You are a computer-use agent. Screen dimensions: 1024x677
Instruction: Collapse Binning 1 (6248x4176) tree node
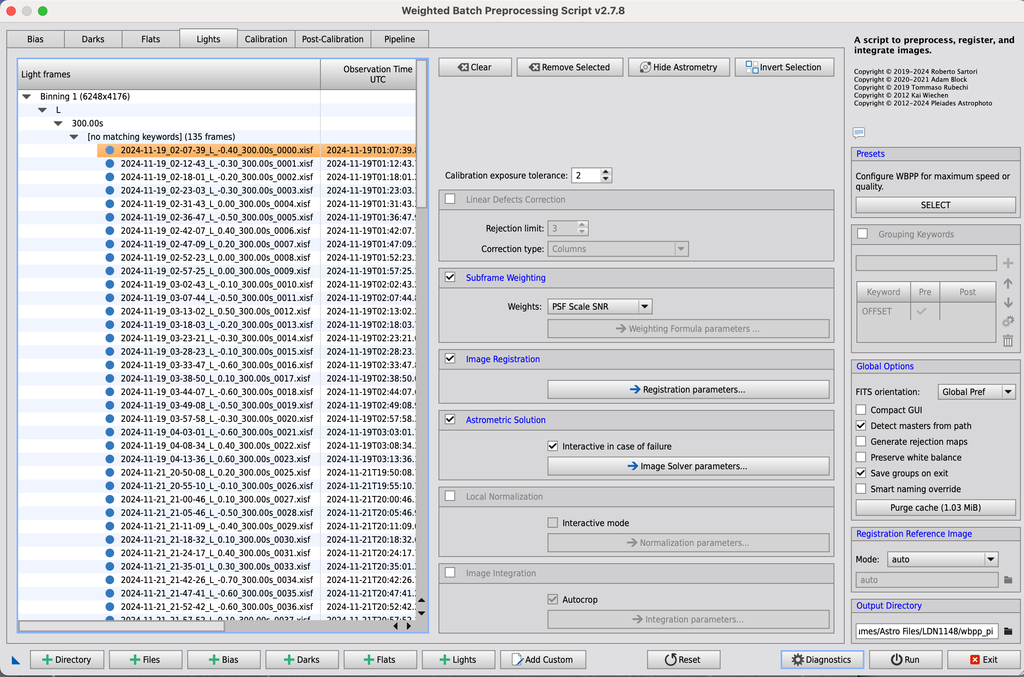27,97
